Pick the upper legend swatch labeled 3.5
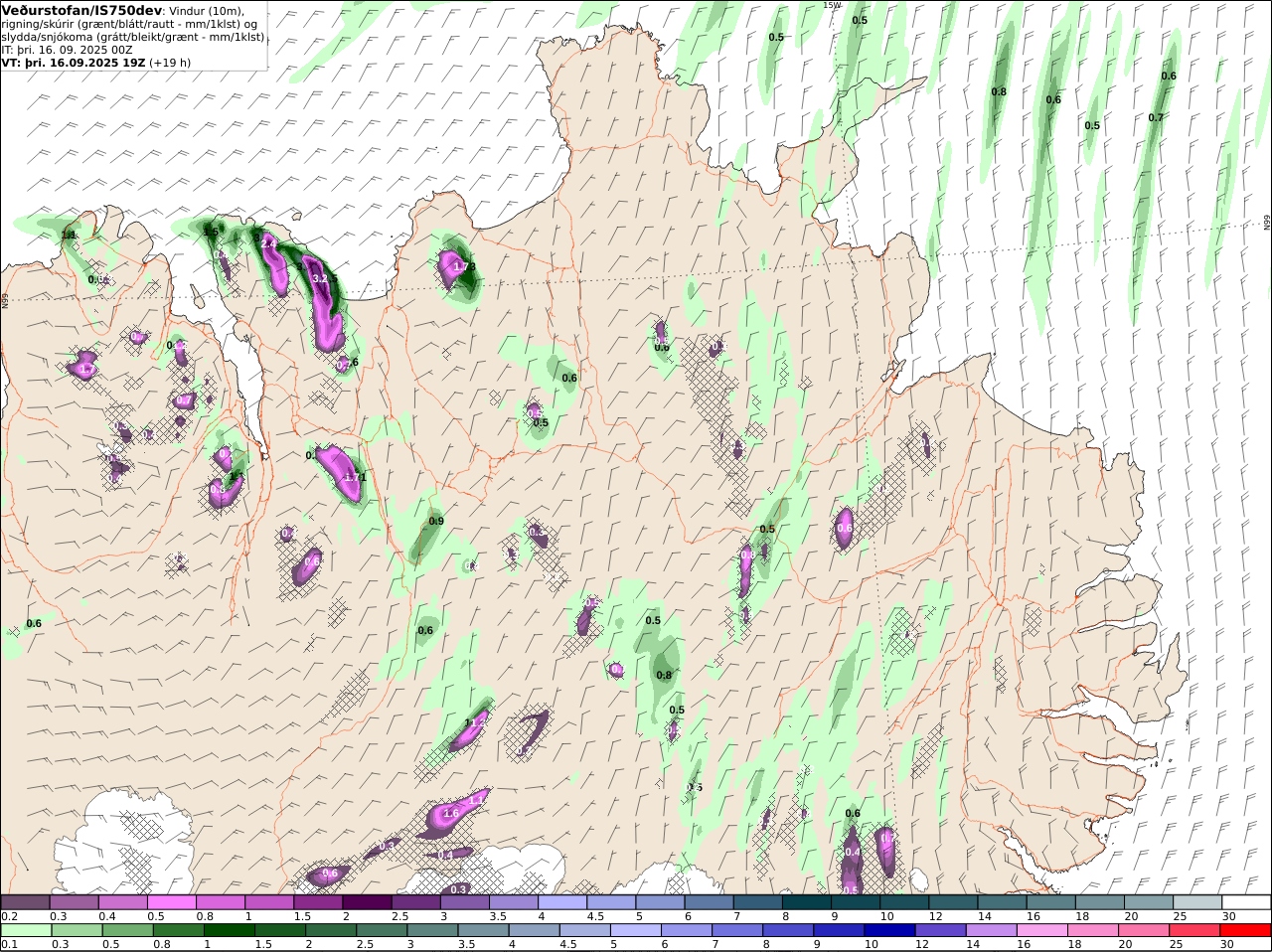1272x952 pixels. [513, 901]
